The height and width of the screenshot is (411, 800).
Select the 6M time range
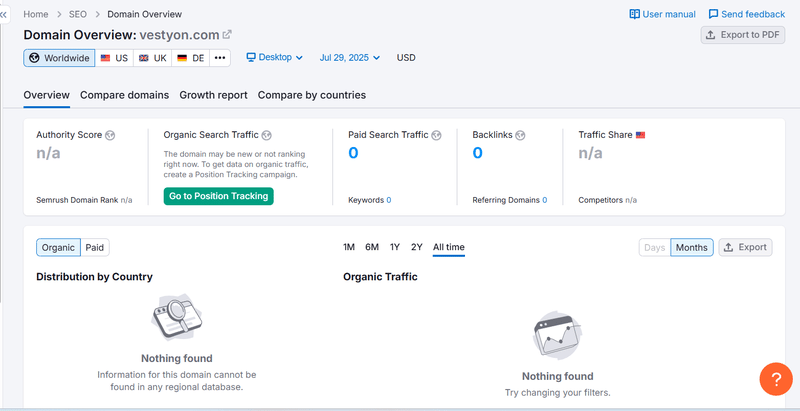[x=372, y=247]
